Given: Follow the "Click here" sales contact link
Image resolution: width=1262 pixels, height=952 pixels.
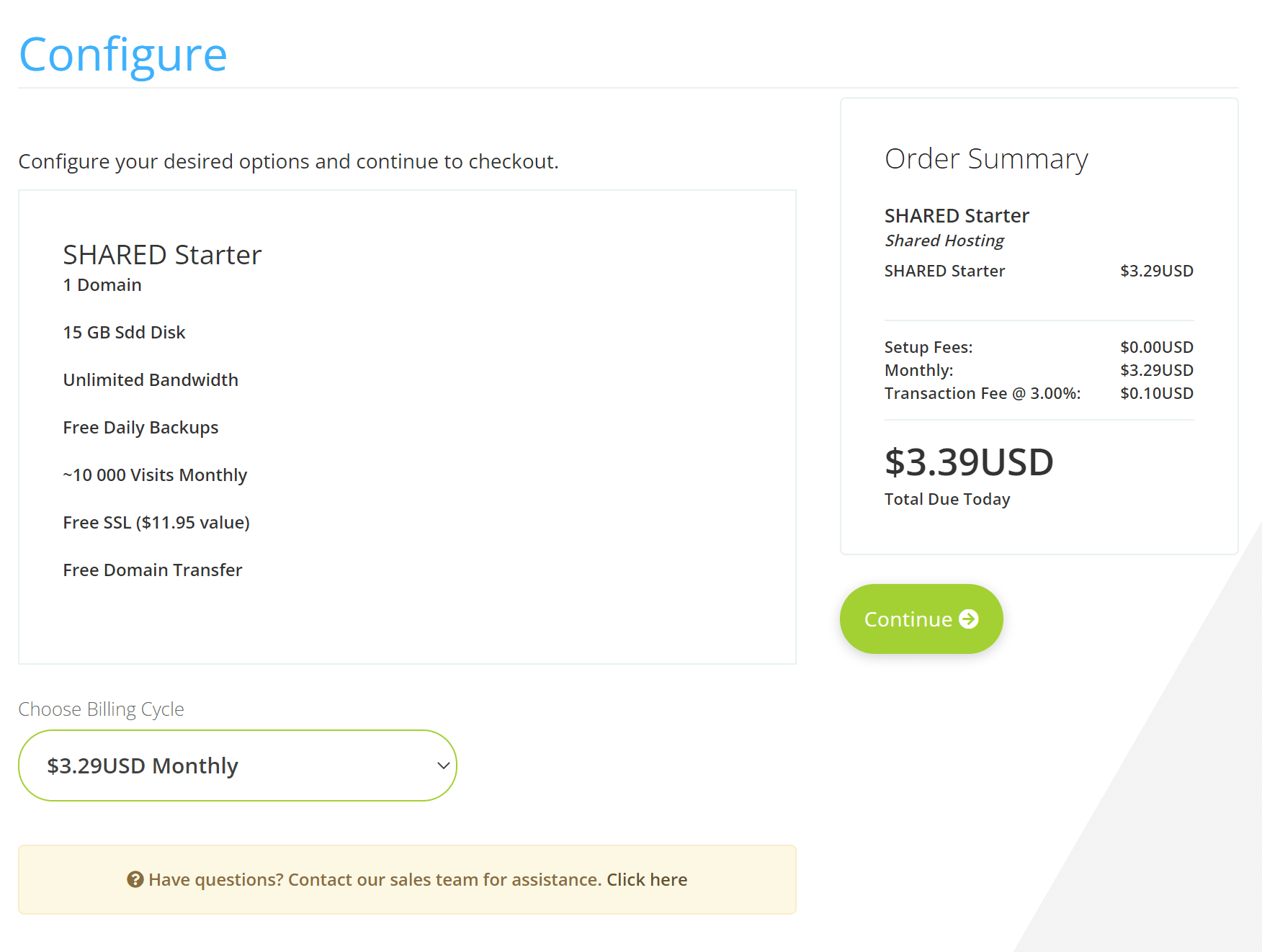Looking at the screenshot, I should tap(646, 879).
